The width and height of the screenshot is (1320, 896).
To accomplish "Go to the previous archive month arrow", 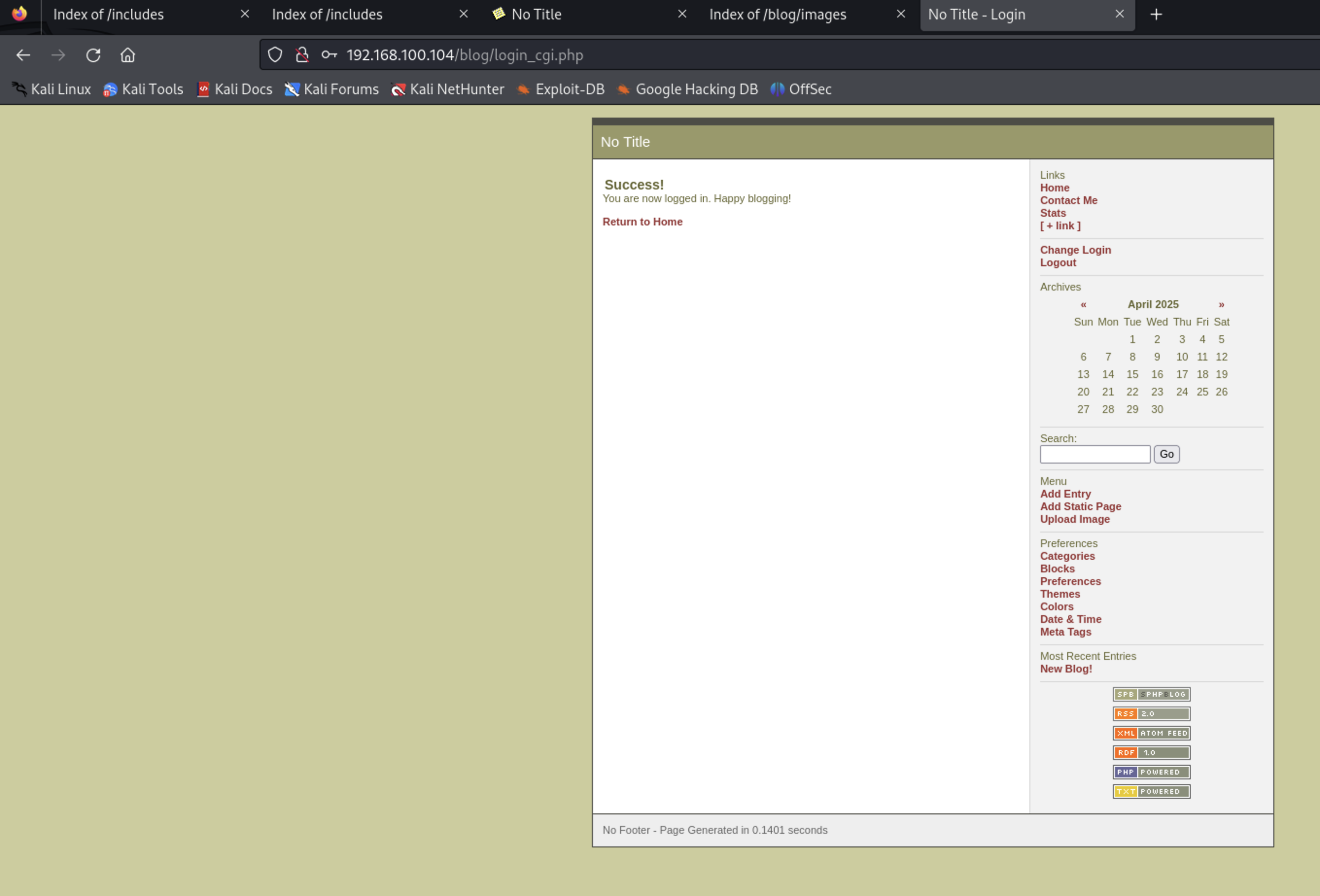I will click(x=1083, y=304).
